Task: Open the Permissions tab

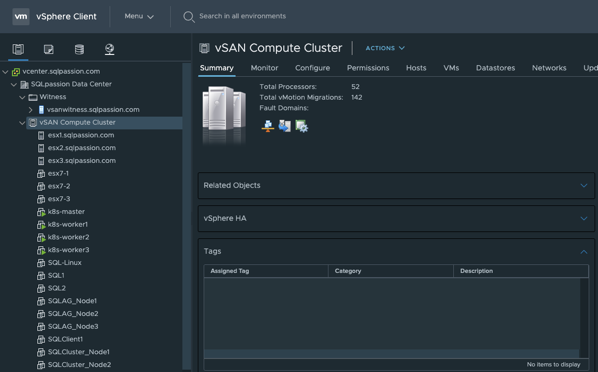Action: [368, 68]
